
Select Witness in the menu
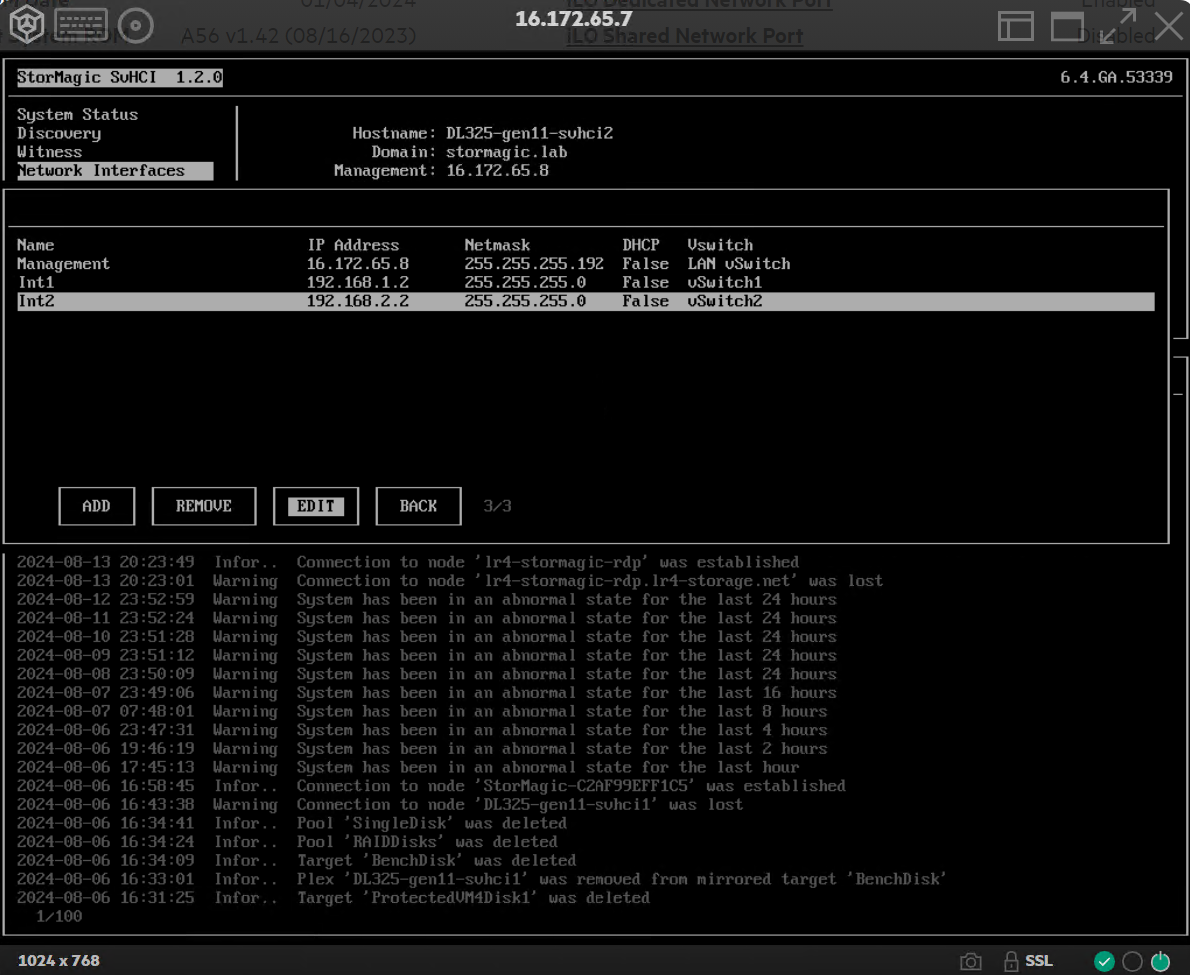pos(49,152)
